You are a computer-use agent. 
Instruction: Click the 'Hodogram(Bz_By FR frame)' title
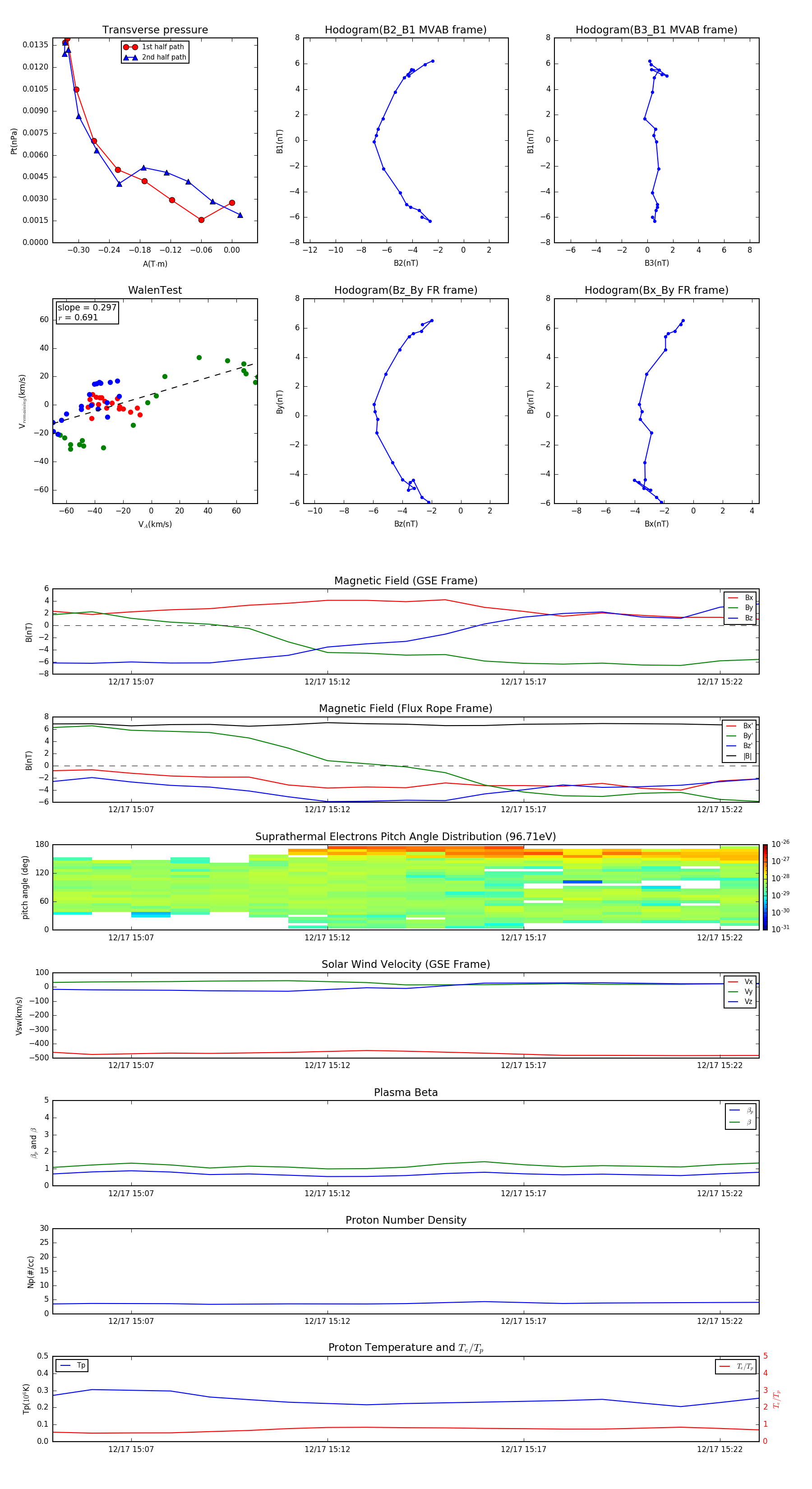tap(406, 290)
